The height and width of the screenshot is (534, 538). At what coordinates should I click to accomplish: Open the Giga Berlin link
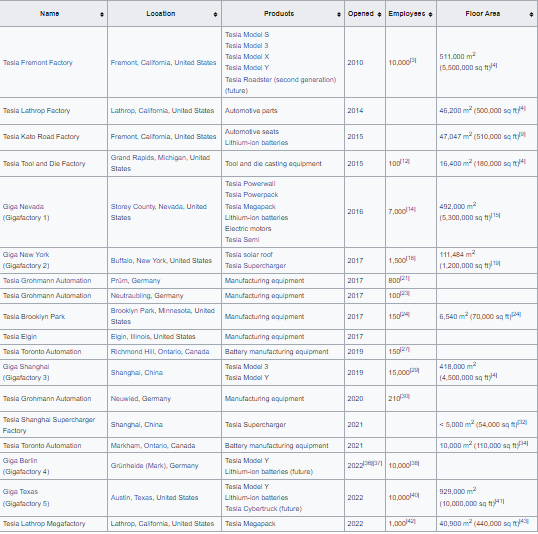click(x=20, y=461)
